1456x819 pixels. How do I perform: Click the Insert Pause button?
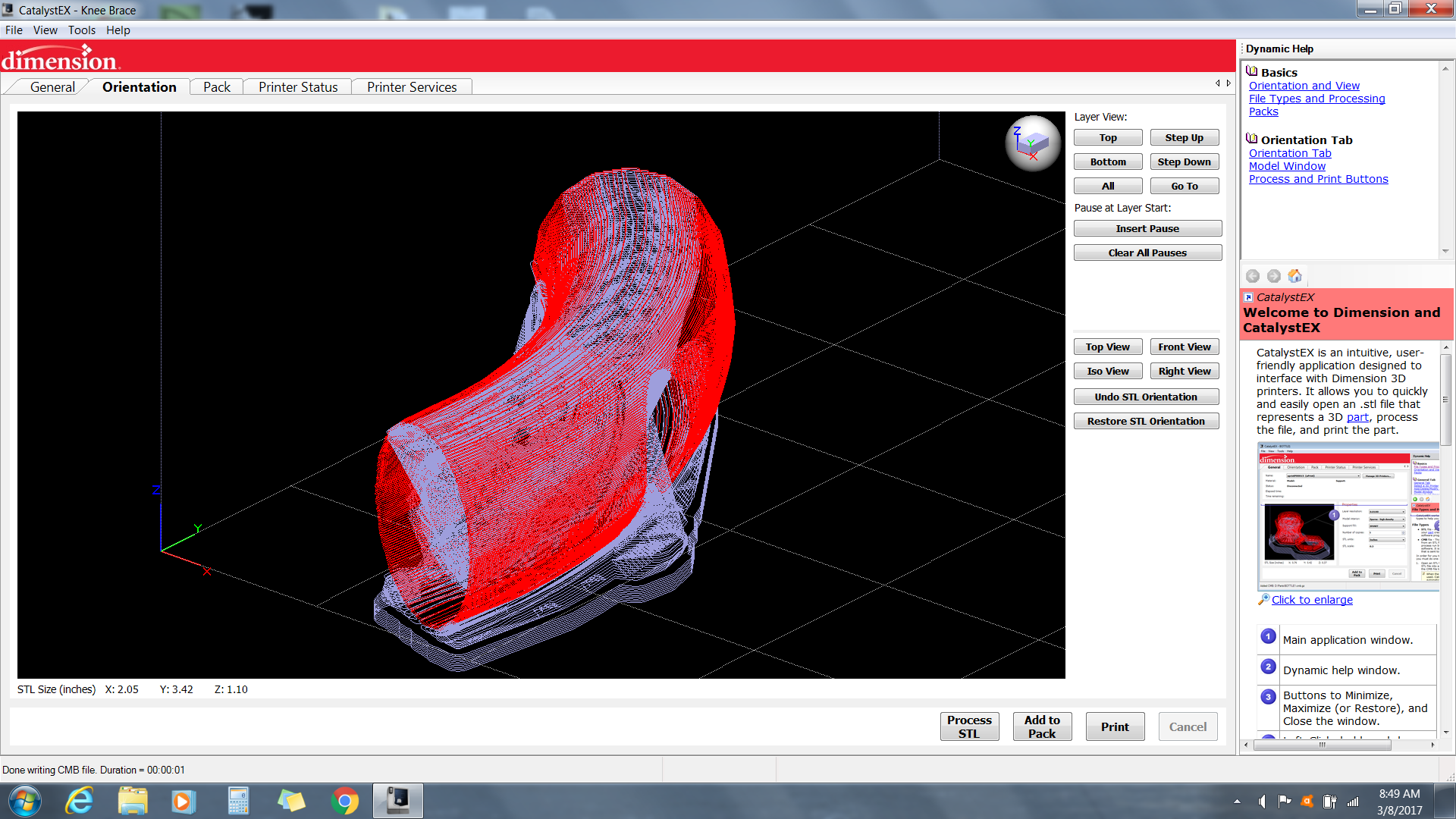[x=1147, y=228]
